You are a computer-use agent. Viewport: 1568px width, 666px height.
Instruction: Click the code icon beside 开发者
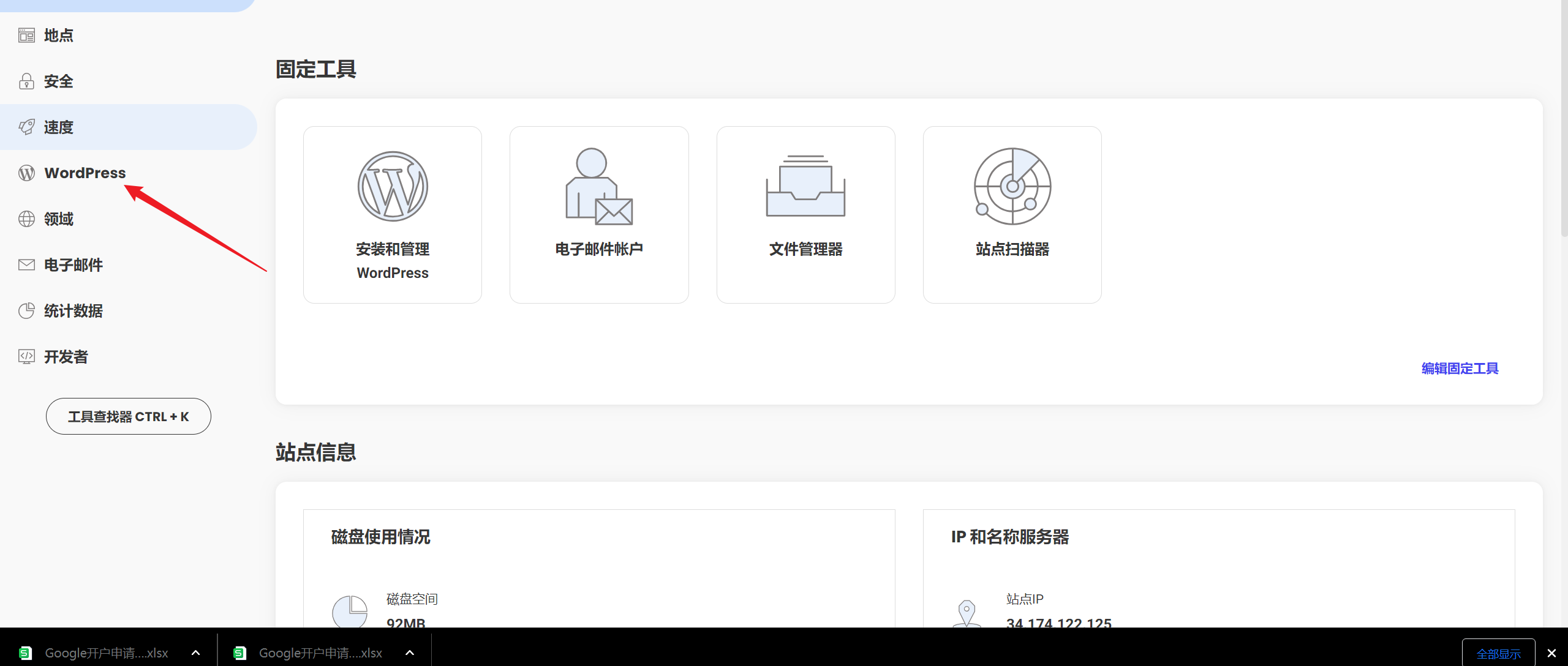pos(26,357)
